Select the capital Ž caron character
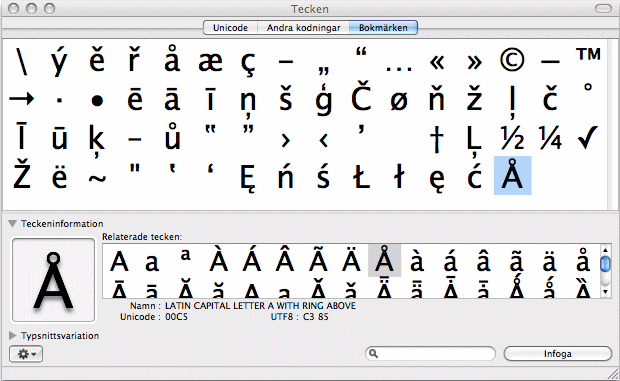This screenshot has width=620, height=381. click(22, 174)
